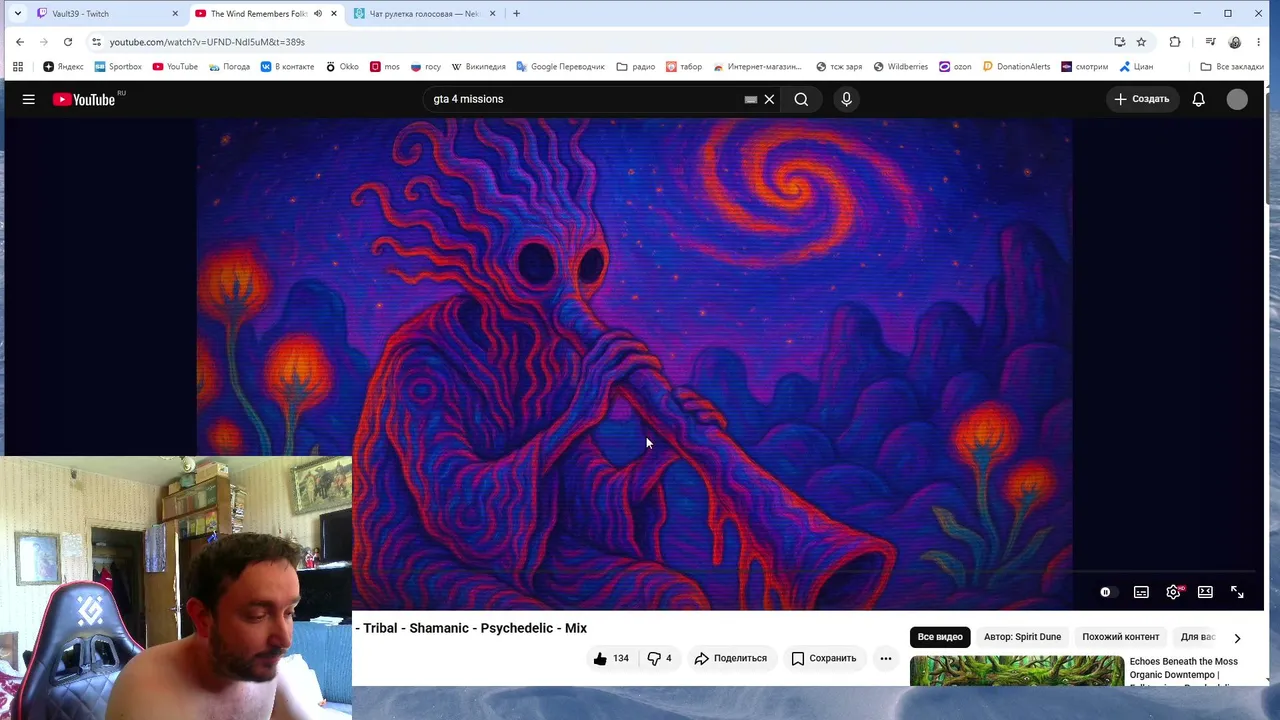
Task: Reload the current page
Action: click(68, 42)
